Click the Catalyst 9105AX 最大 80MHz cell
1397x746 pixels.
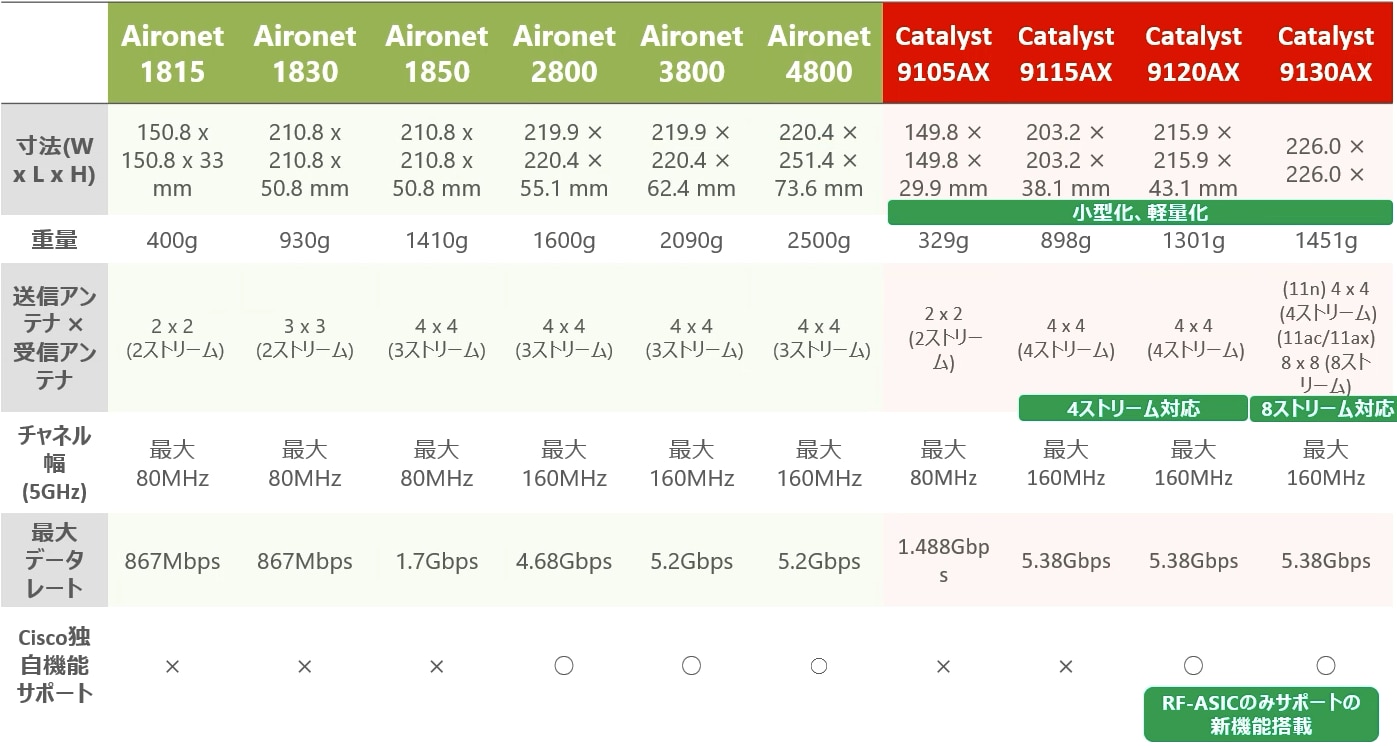tap(943, 464)
